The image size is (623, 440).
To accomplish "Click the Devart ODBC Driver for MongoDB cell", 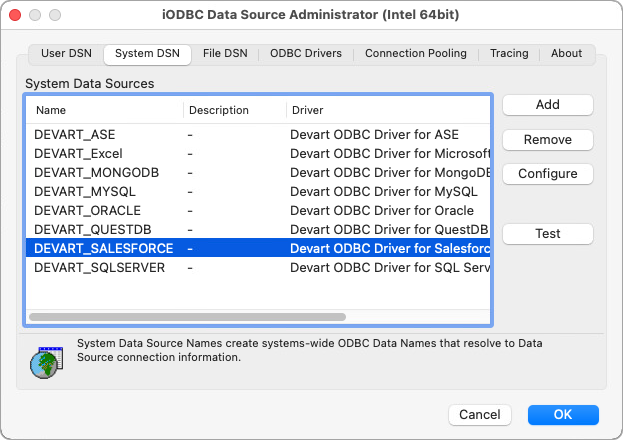I will pos(390,173).
